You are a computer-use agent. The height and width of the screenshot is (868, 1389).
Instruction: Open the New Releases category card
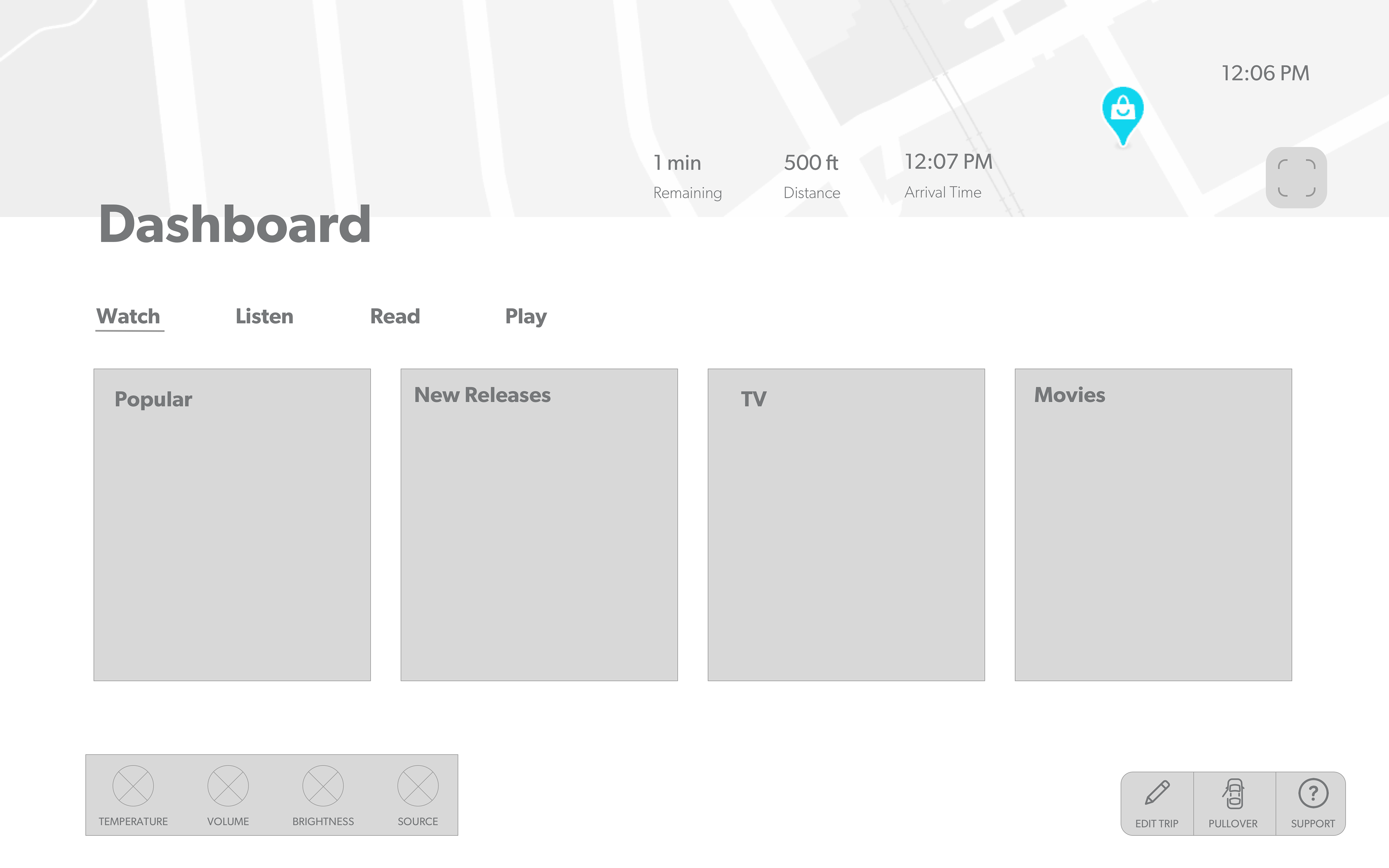pyautogui.click(x=539, y=525)
